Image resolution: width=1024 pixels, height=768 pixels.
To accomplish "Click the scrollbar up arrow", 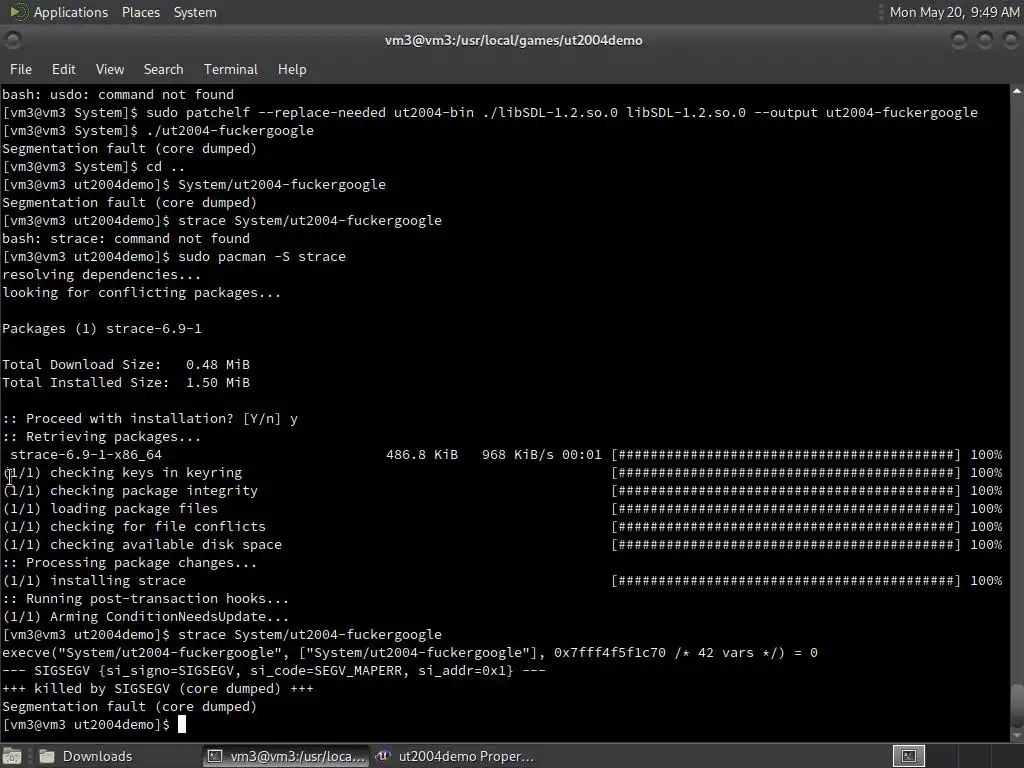I will (x=1017, y=91).
